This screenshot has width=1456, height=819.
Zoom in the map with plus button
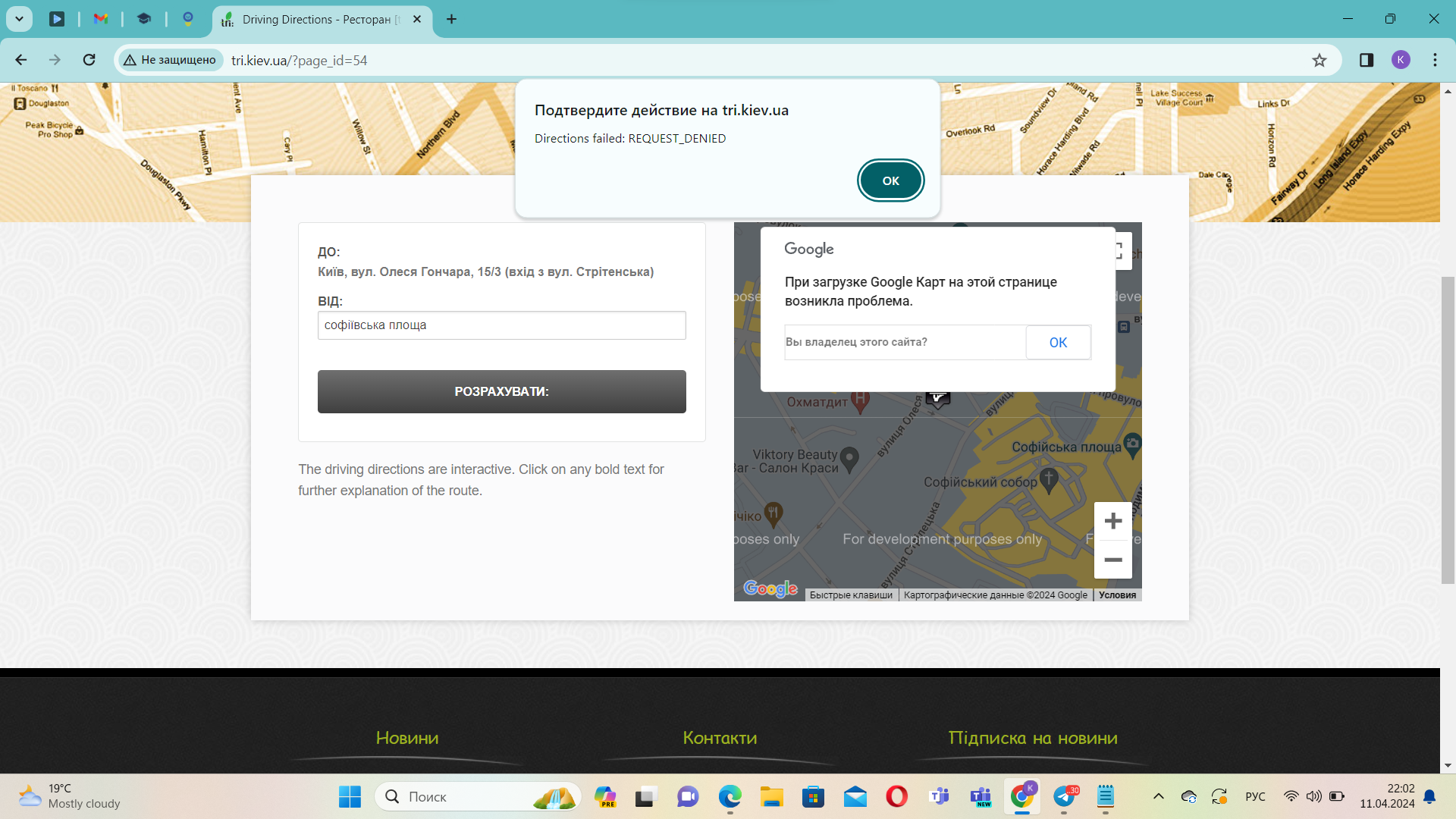coord(1112,521)
